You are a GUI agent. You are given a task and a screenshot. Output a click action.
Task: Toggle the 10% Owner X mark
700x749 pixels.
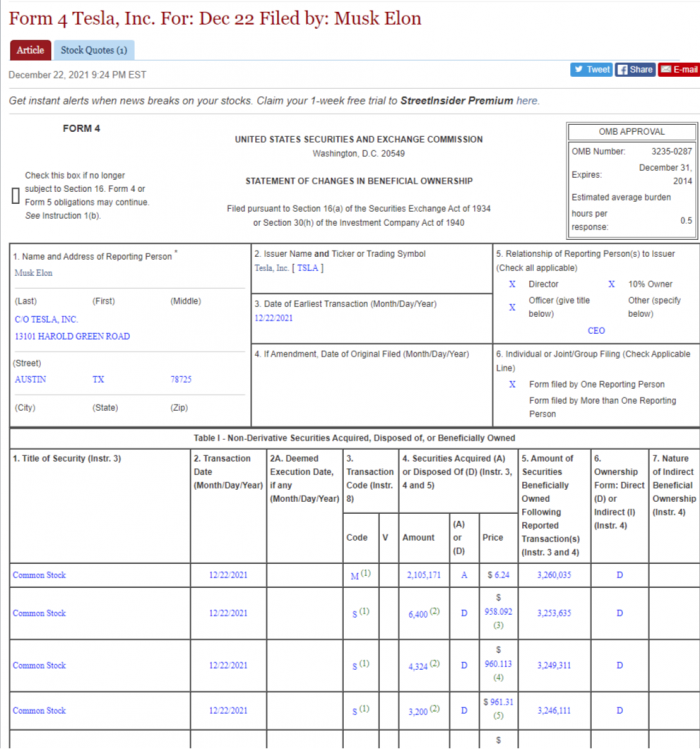tap(612, 284)
